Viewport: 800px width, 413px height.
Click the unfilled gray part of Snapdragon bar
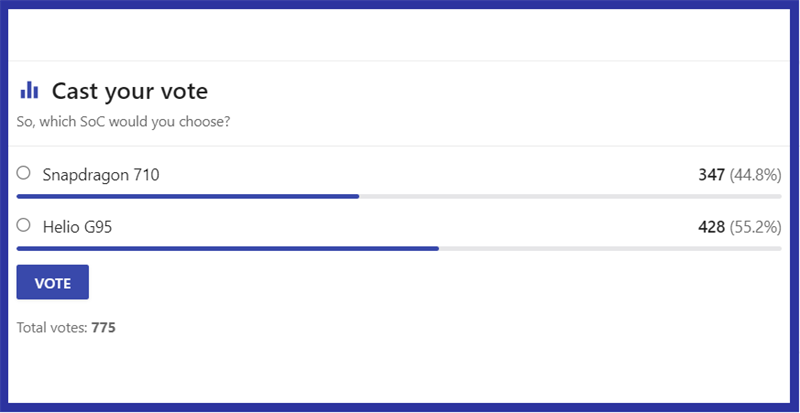click(x=570, y=196)
